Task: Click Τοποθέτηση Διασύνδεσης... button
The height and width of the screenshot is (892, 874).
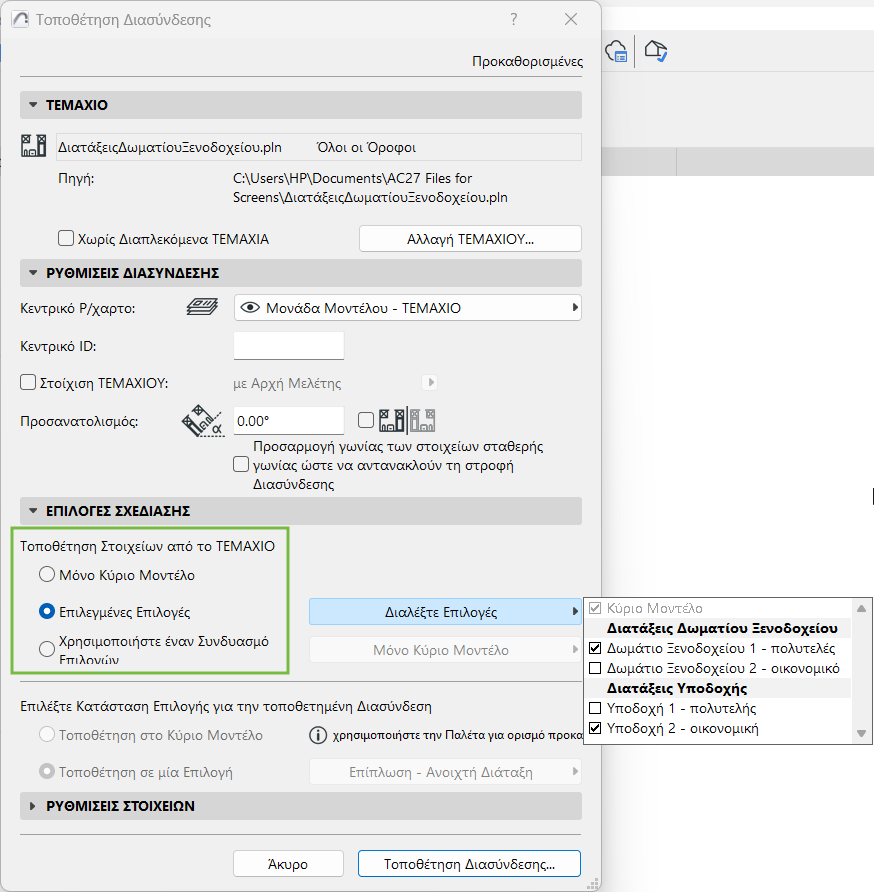Action: coord(469,864)
